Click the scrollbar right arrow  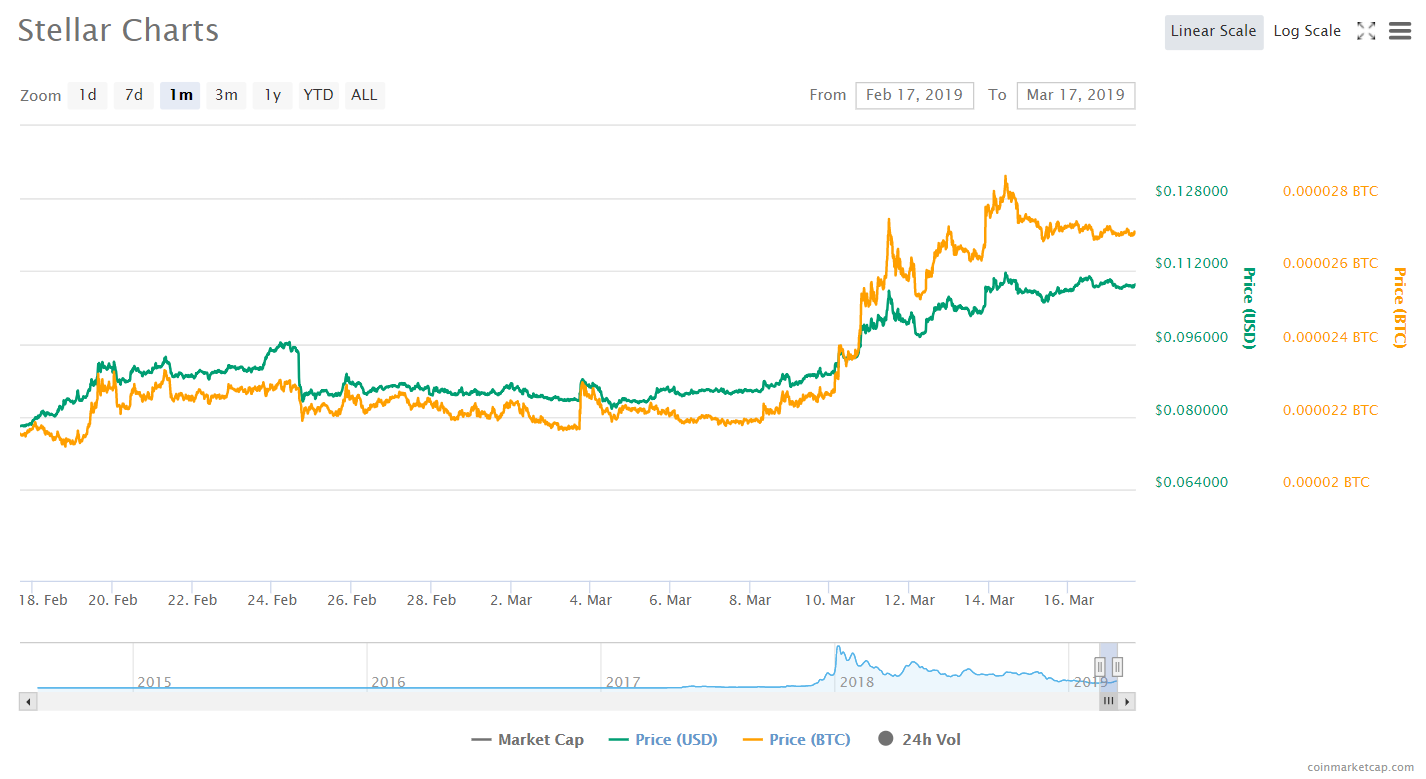[x=1127, y=702]
